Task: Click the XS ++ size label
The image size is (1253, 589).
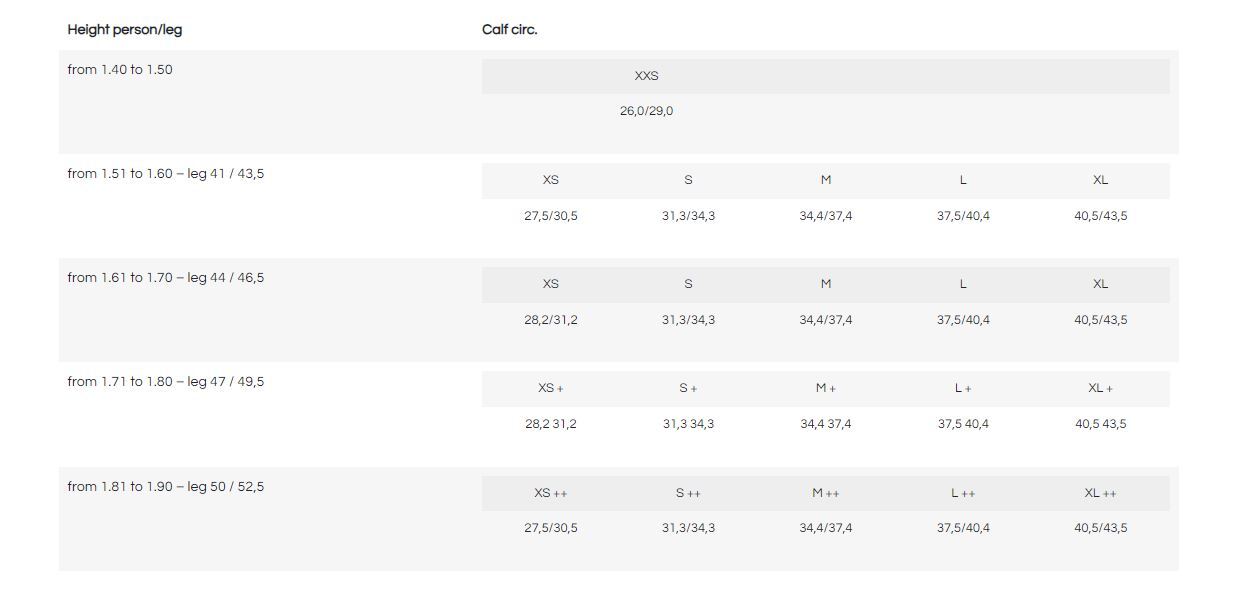Action: pos(551,493)
